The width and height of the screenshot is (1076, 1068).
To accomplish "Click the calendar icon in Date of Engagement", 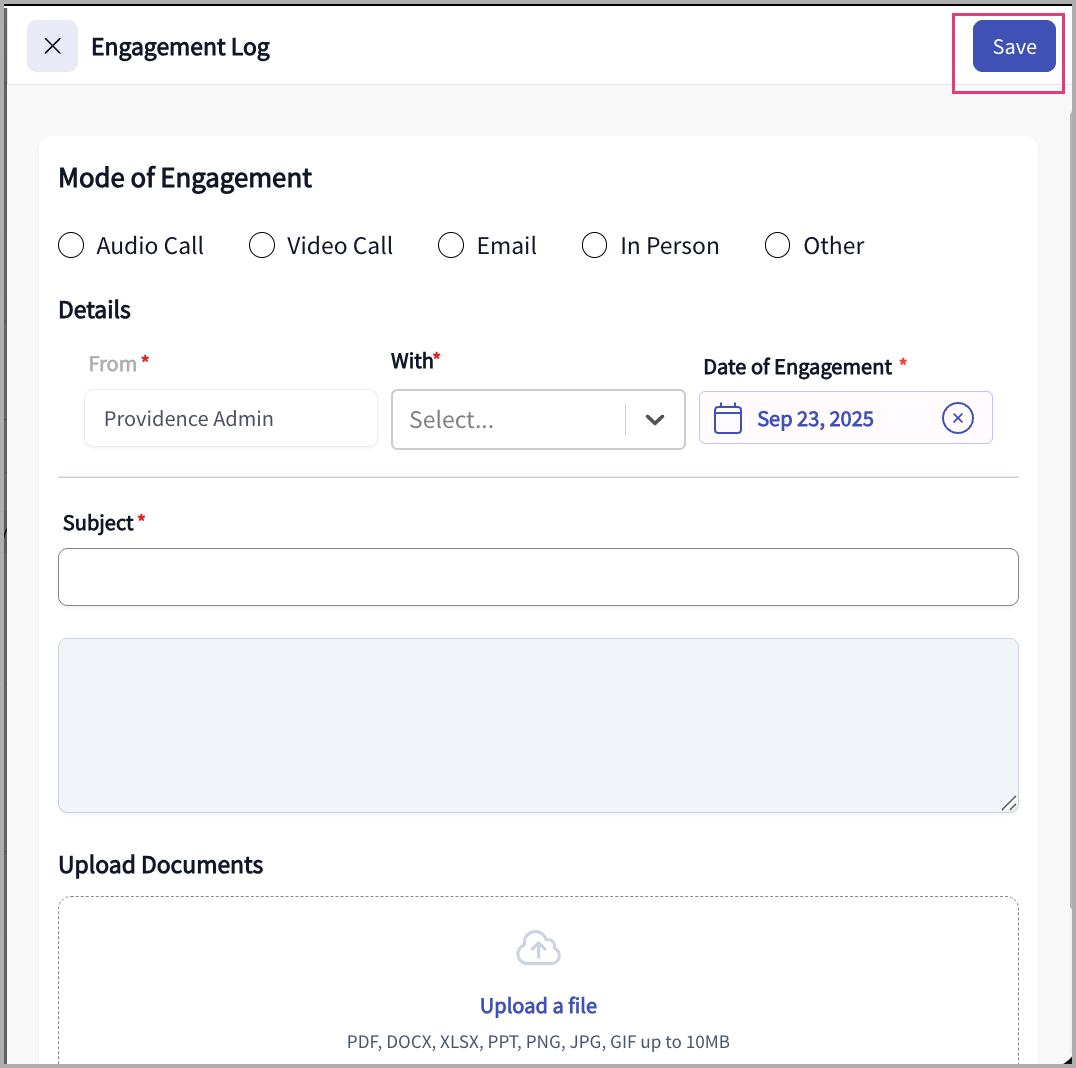I will (x=728, y=418).
